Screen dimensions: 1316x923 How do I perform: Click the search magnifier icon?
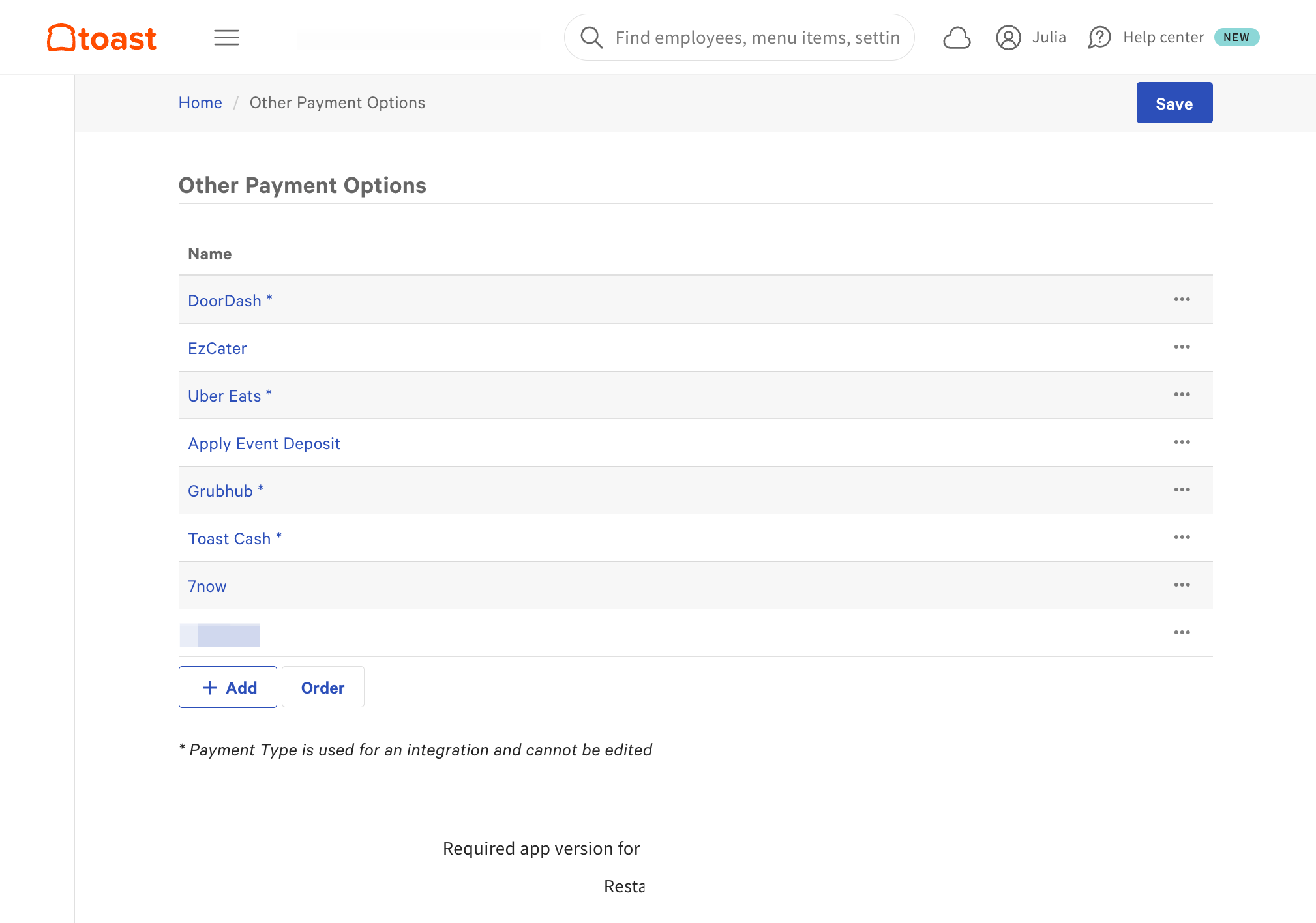[591, 38]
